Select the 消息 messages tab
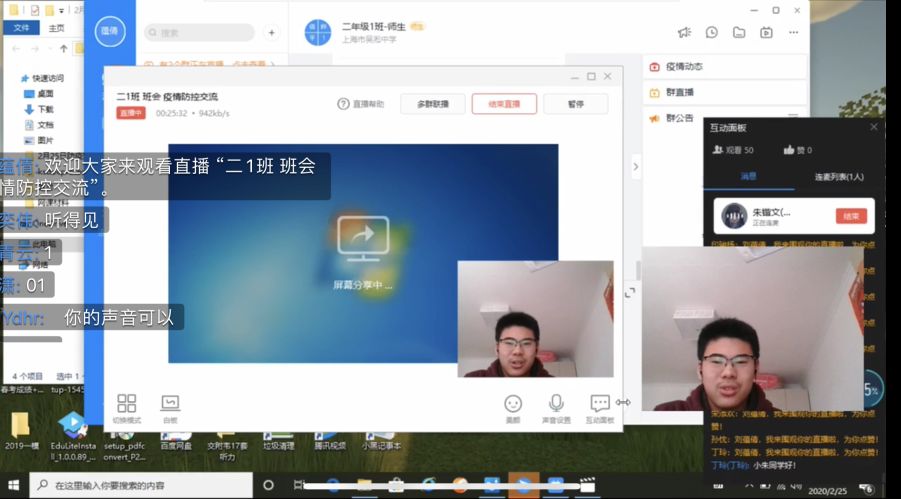The width and height of the screenshot is (901, 499). (x=749, y=177)
